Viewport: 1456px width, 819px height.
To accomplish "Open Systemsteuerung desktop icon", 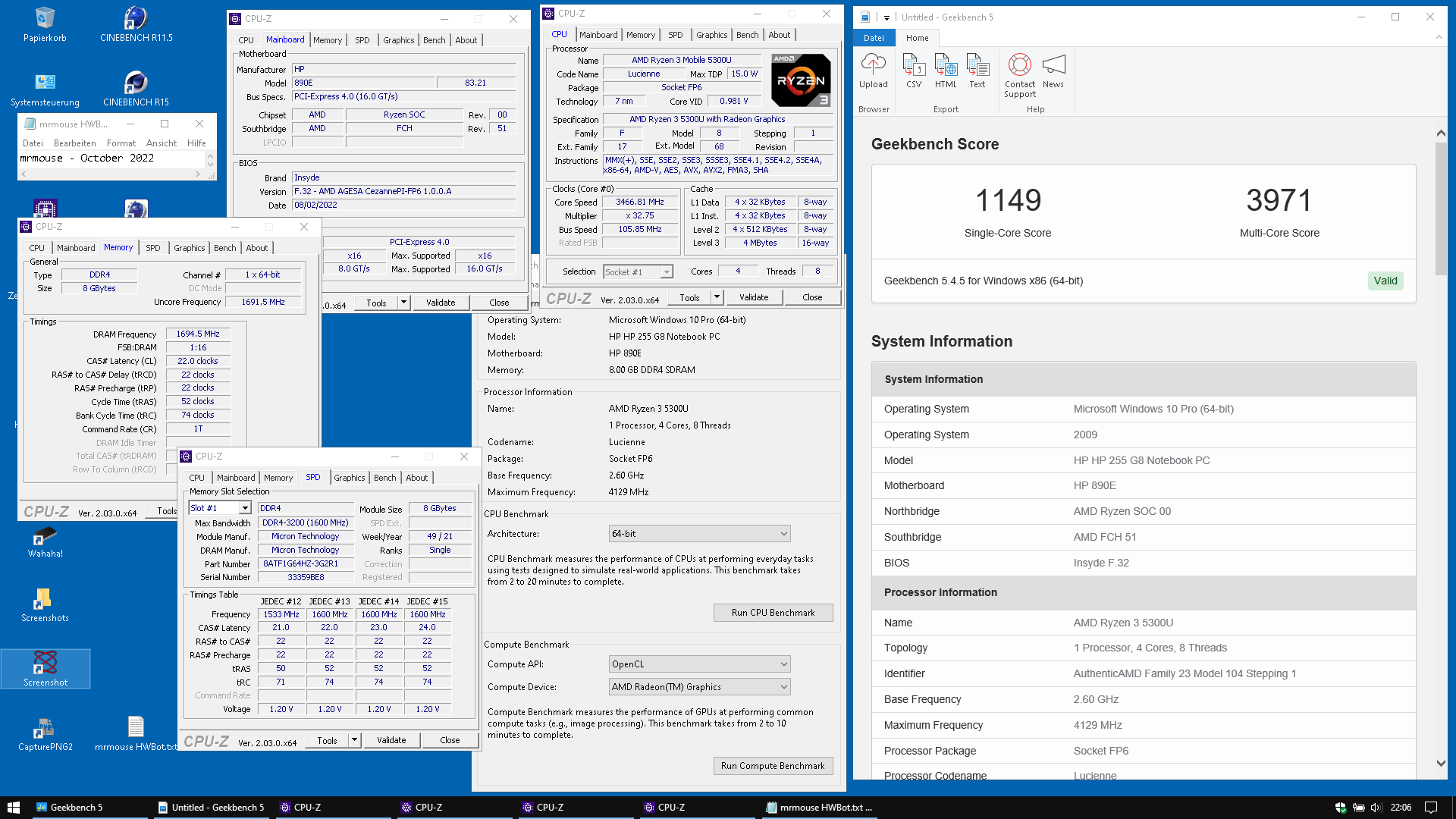I will pyautogui.click(x=45, y=89).
